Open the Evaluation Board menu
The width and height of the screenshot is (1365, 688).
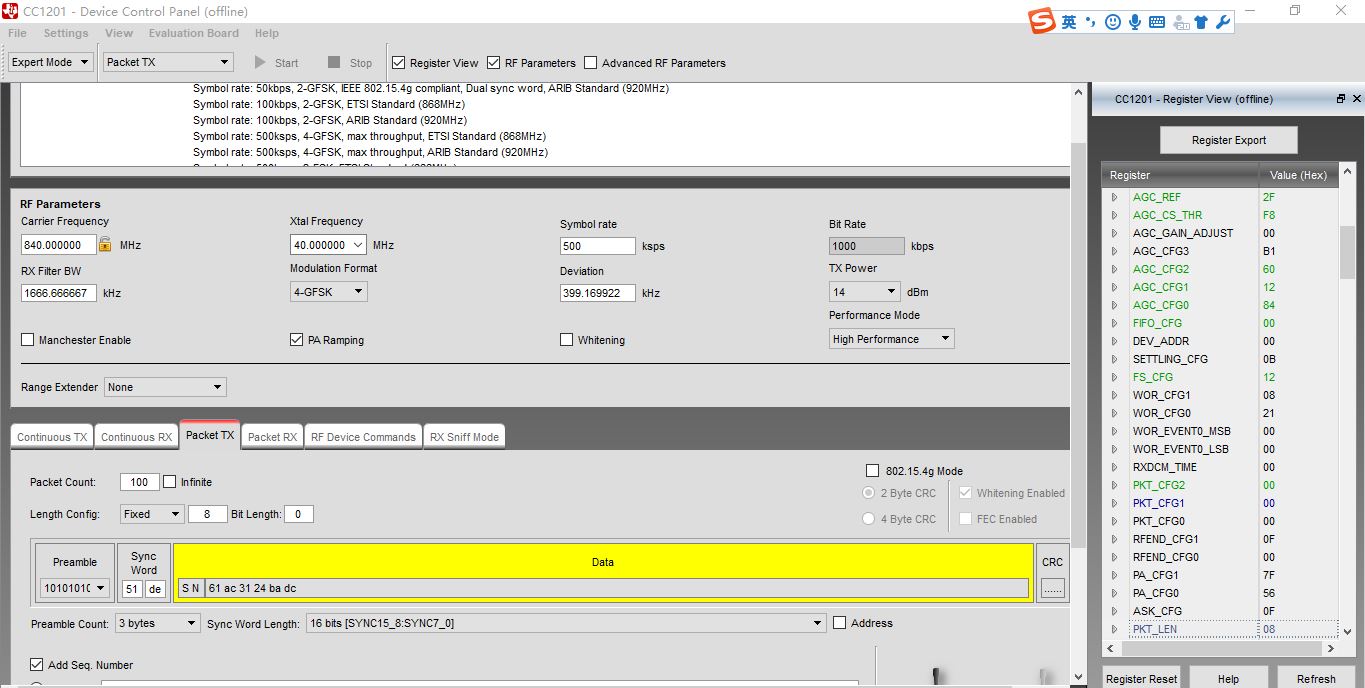(194, 33)
